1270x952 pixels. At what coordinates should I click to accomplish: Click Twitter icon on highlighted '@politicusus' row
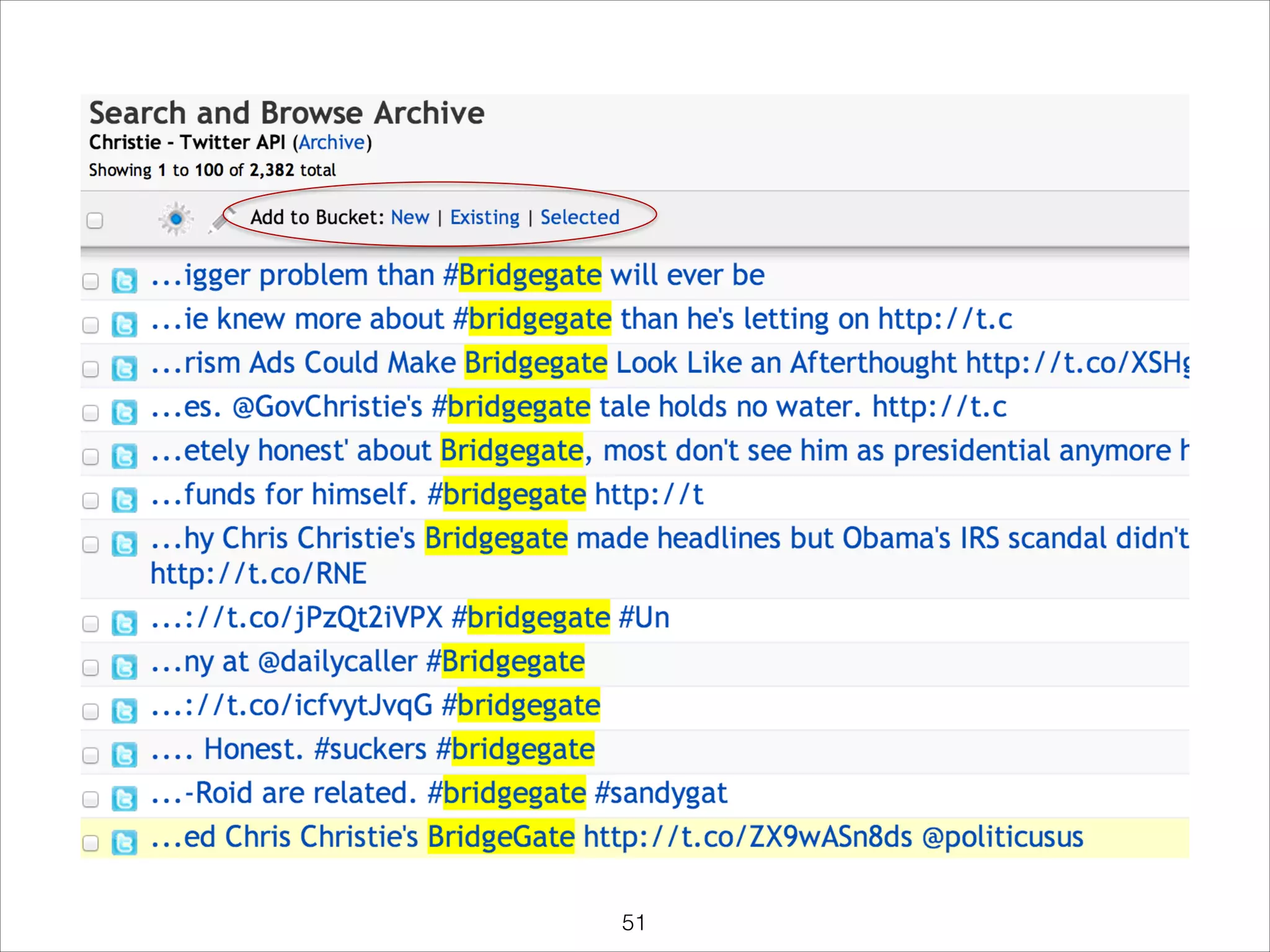(124, 842)
